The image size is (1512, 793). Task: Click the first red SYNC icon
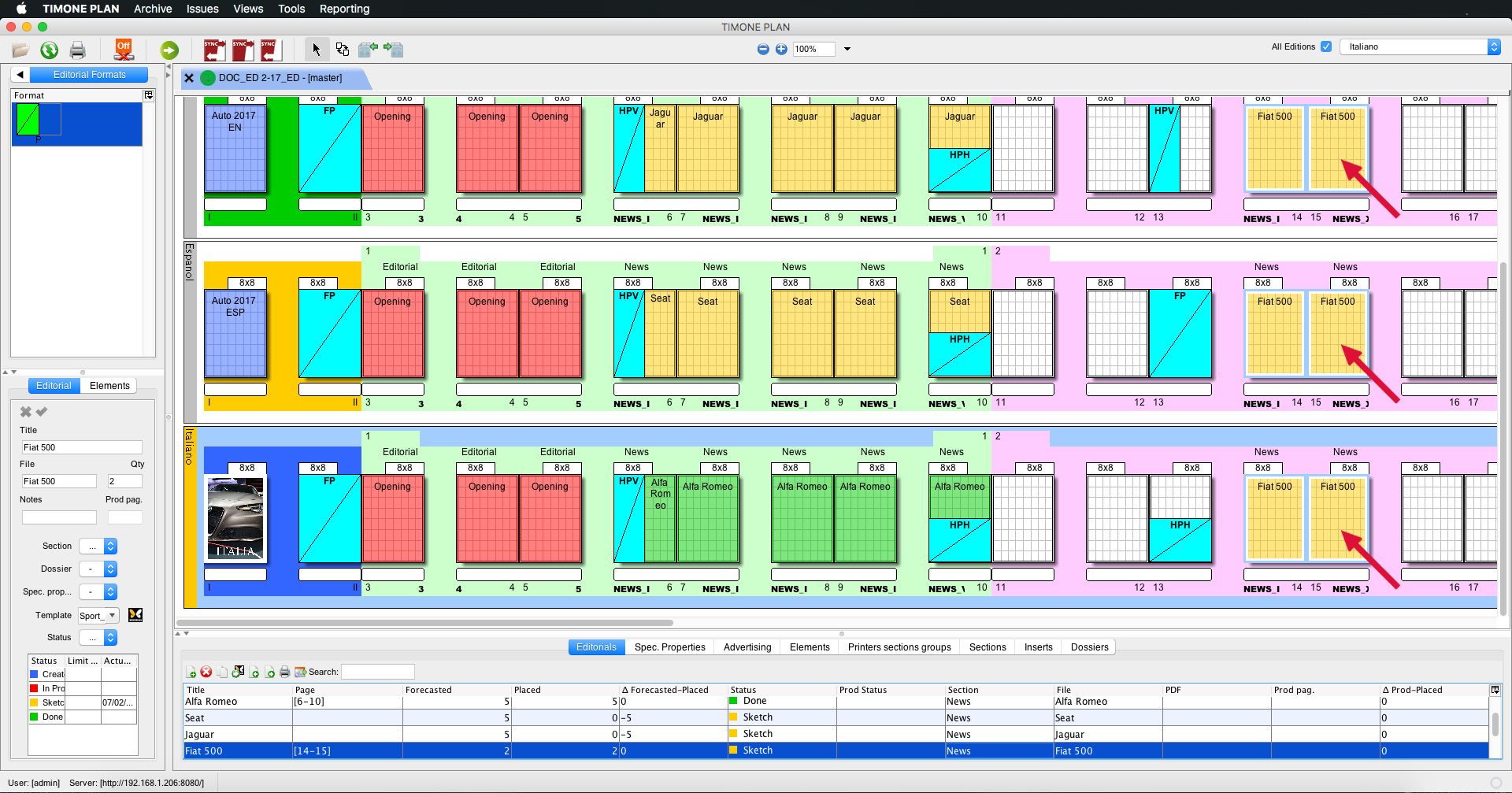click(x=214, y=50)
